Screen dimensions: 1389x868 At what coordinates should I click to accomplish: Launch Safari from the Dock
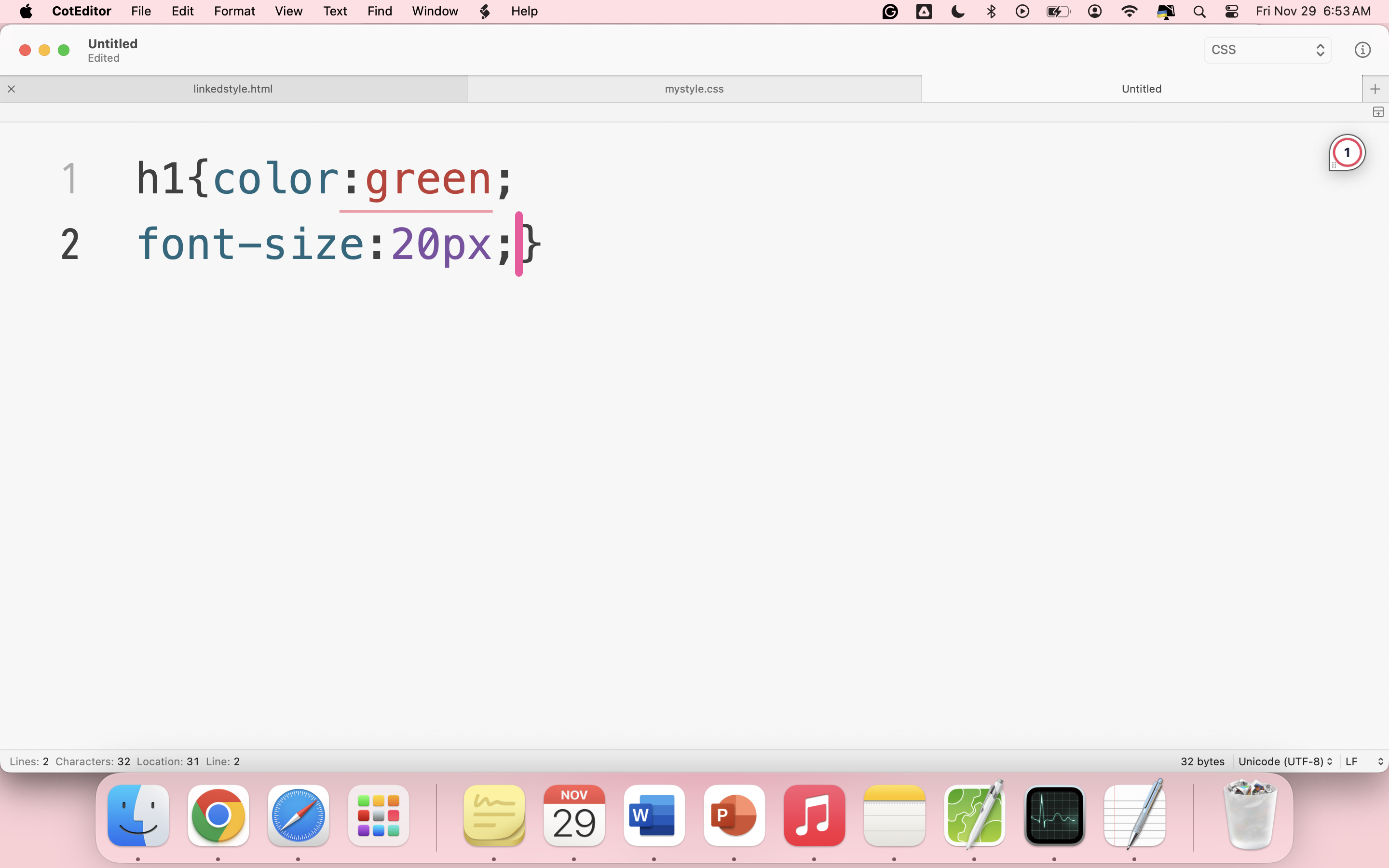299,815
